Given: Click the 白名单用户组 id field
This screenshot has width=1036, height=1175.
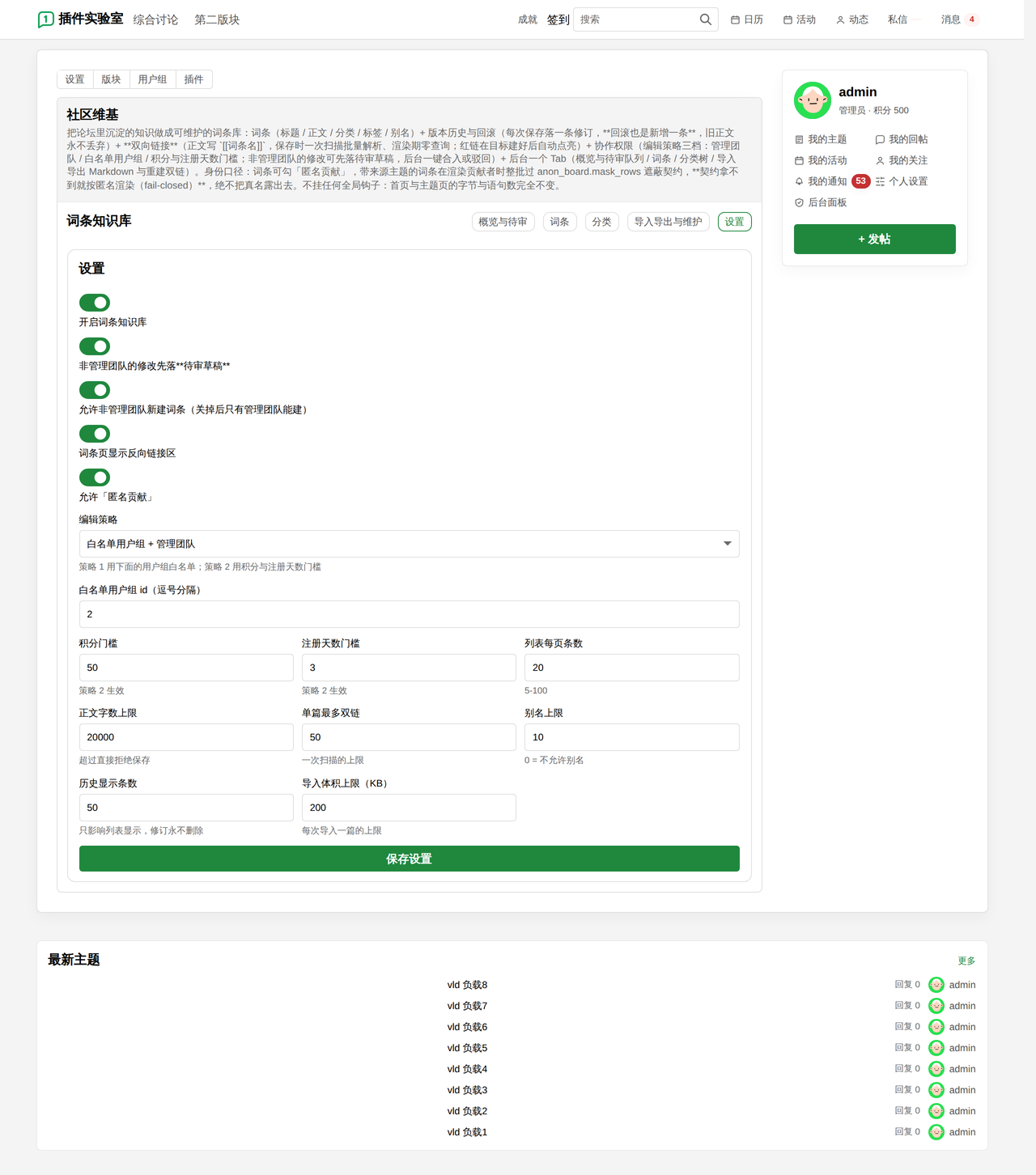Looking at the screenshot, I should [409, 614].
